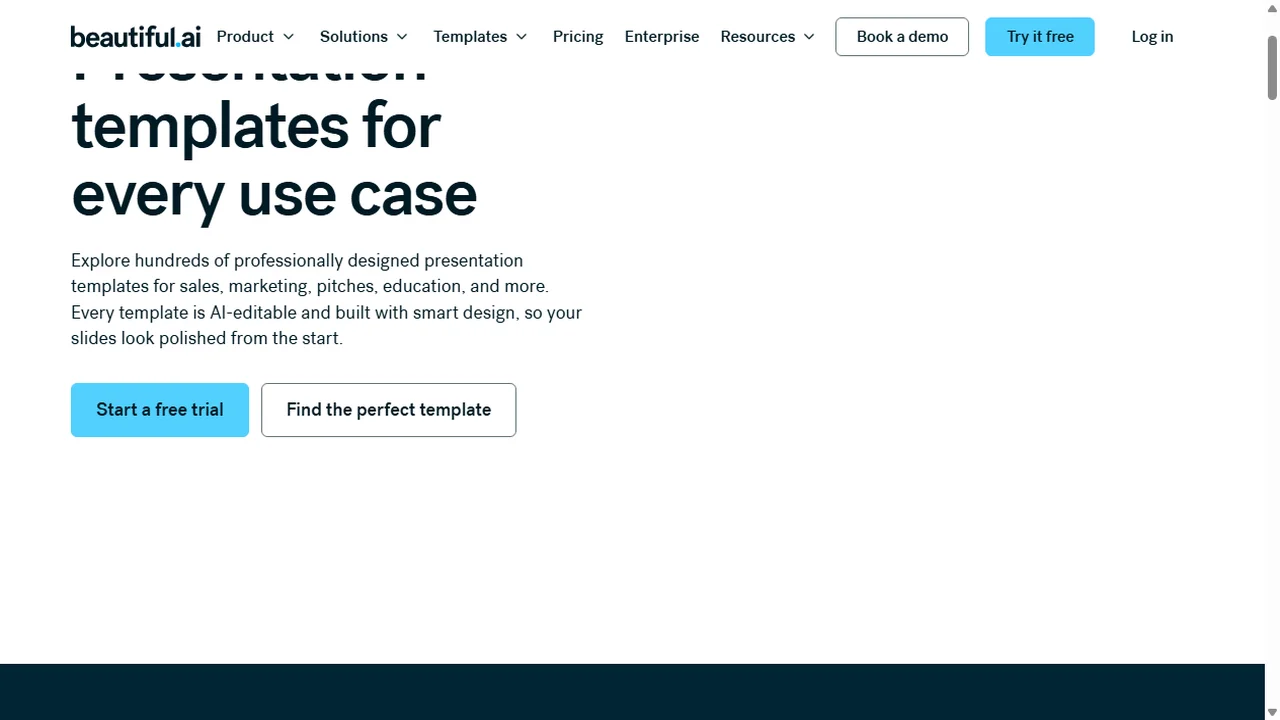Click Find the perfect template button
Screen dimensions: 1280x720
389,410
